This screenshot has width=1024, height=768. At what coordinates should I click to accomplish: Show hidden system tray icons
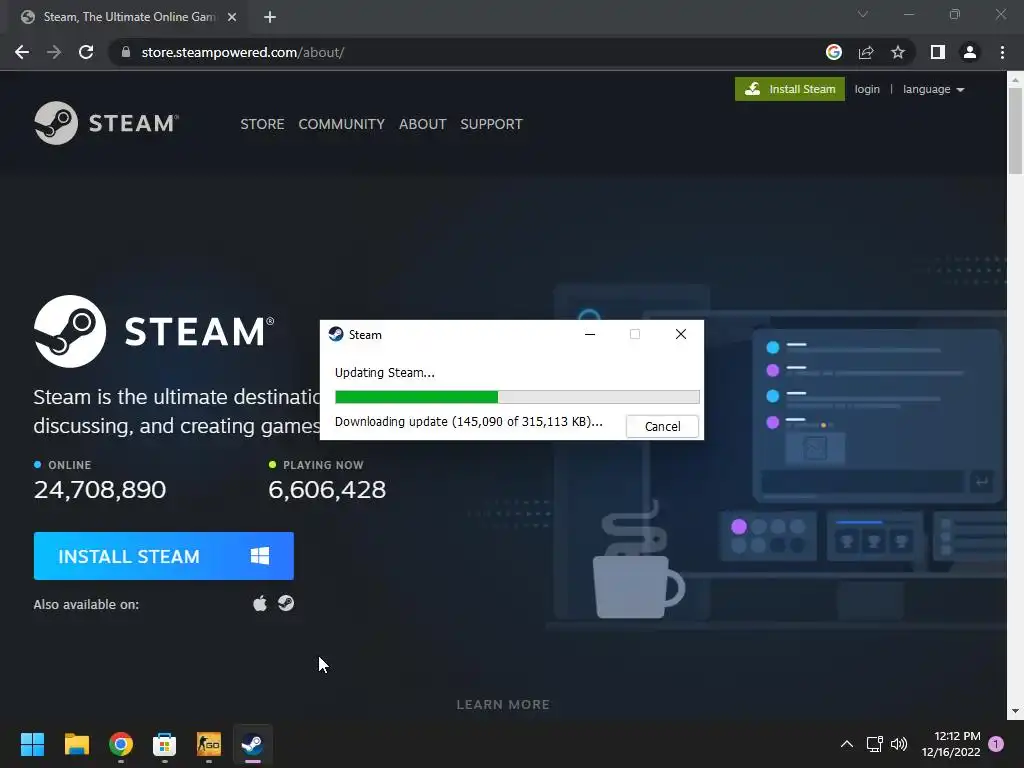(846, 744)
